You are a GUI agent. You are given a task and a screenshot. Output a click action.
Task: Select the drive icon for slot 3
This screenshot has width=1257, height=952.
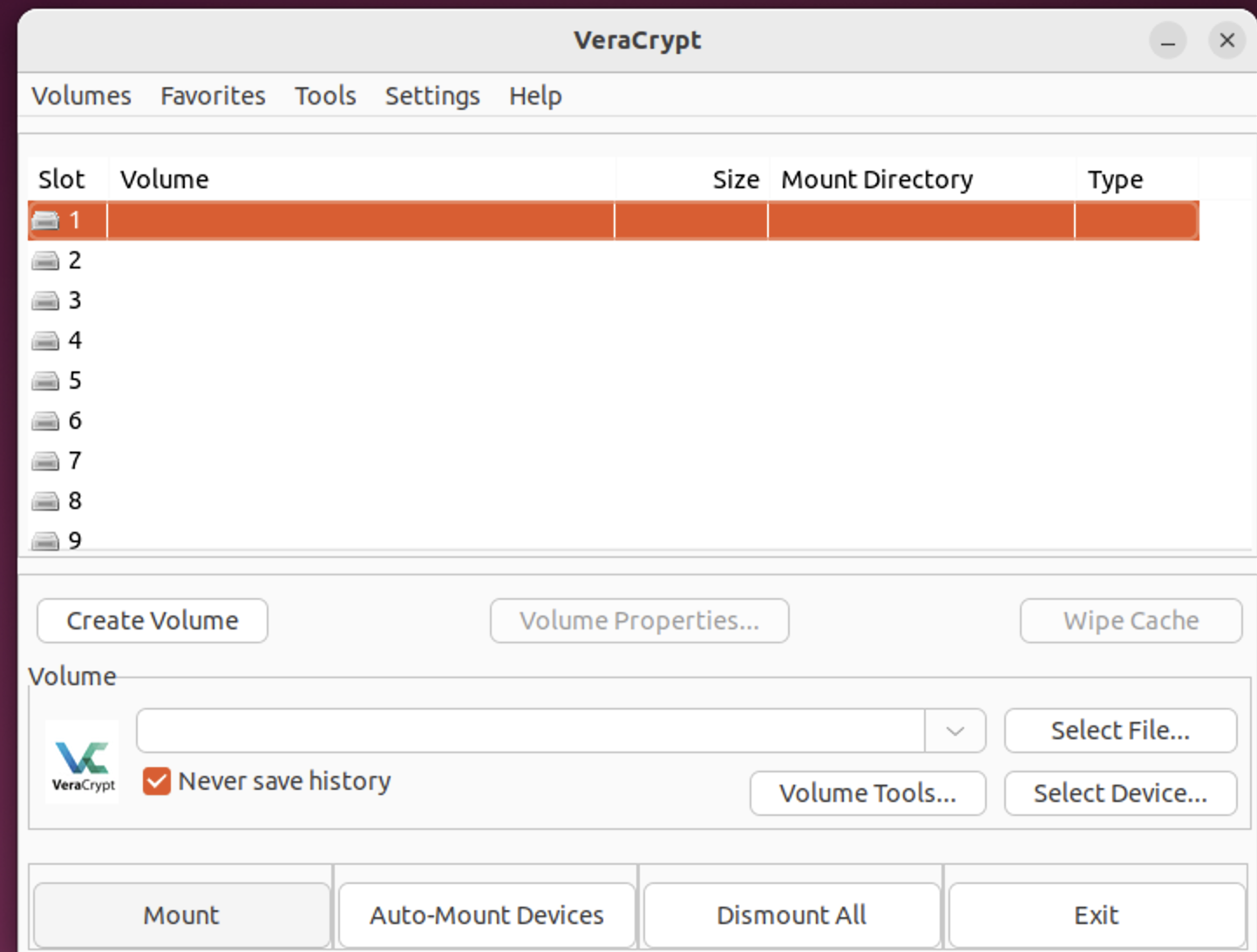45,301
